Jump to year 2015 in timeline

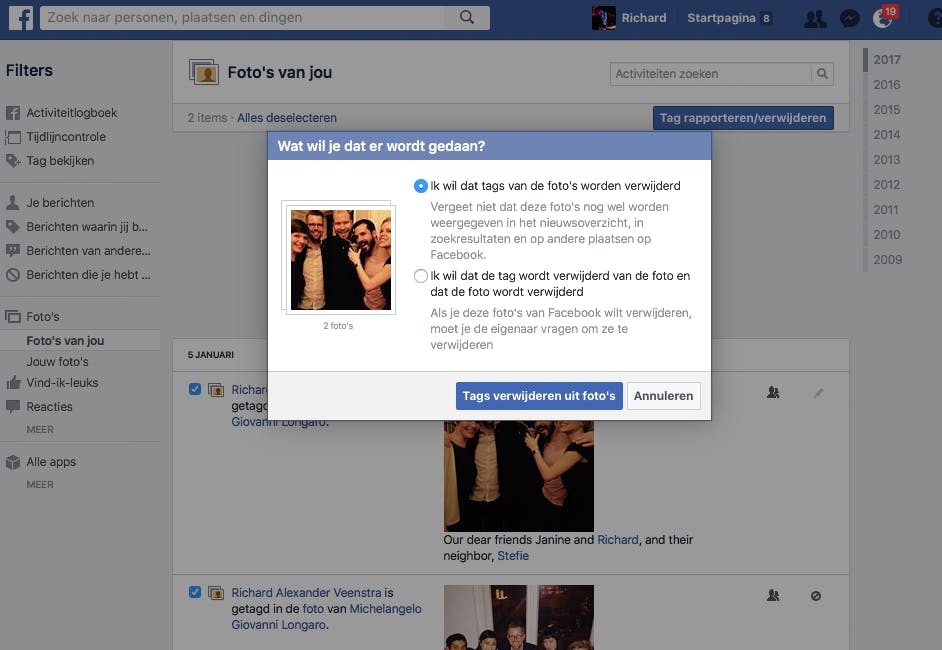pos(887,110)
